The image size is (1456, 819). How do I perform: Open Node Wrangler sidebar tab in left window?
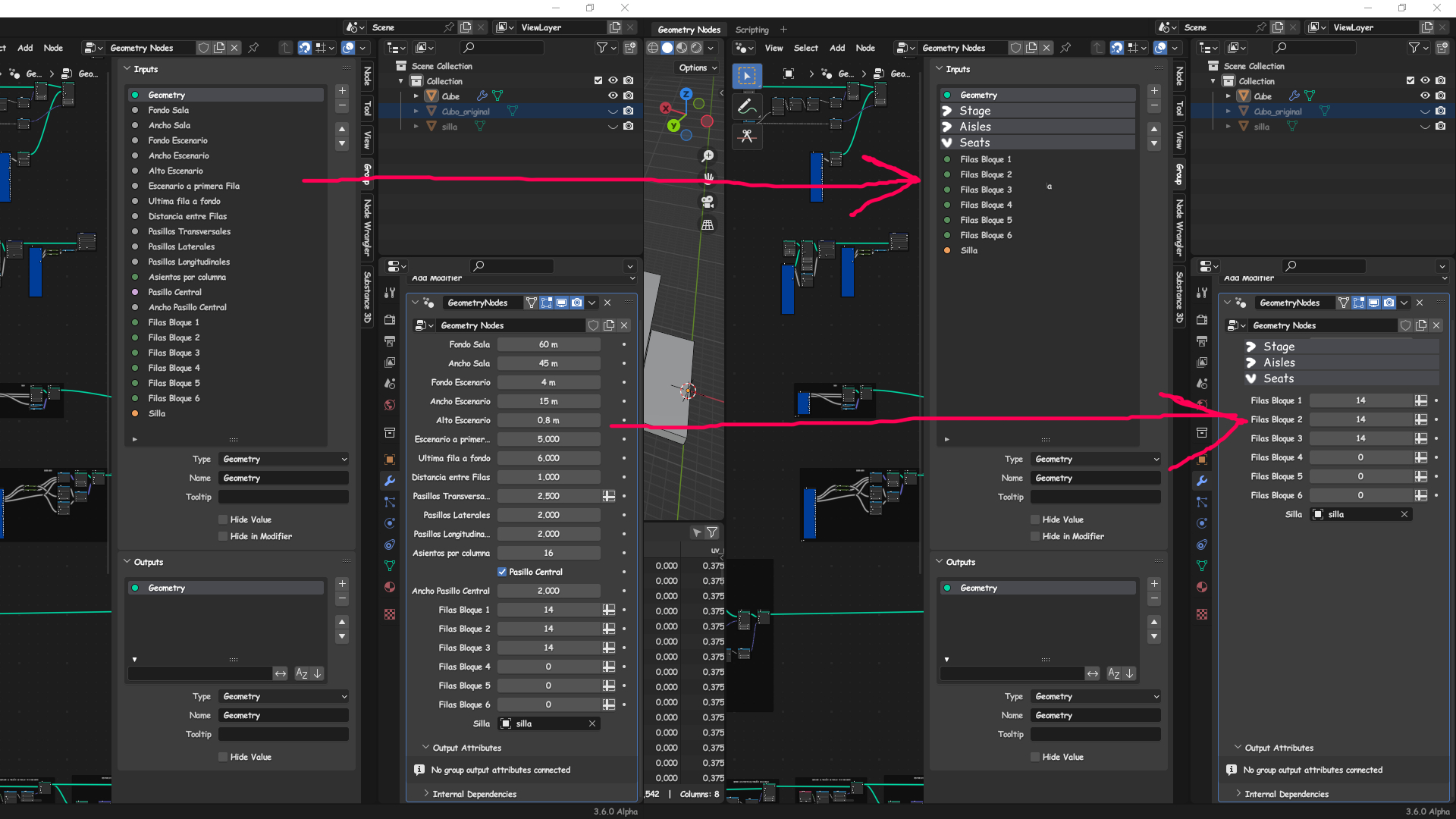tap(367, 227)
